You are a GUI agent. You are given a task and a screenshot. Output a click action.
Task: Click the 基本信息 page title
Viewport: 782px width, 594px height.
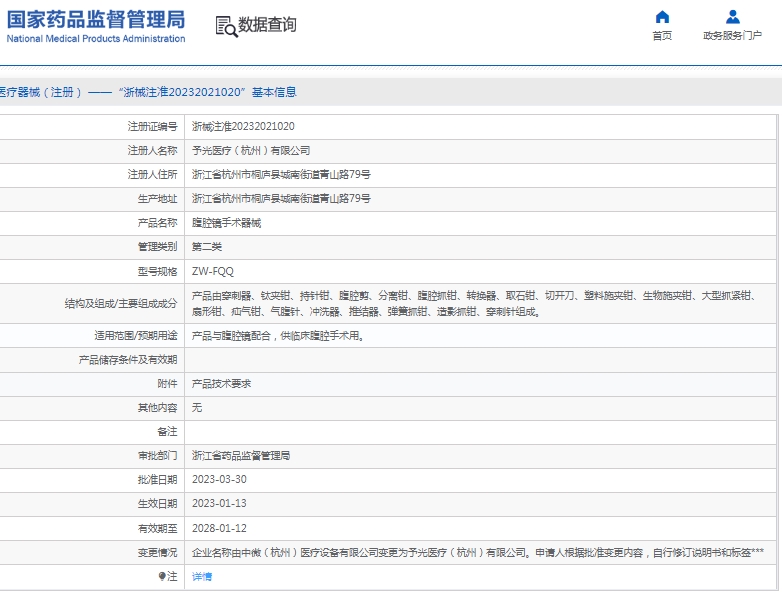[274, 92]
